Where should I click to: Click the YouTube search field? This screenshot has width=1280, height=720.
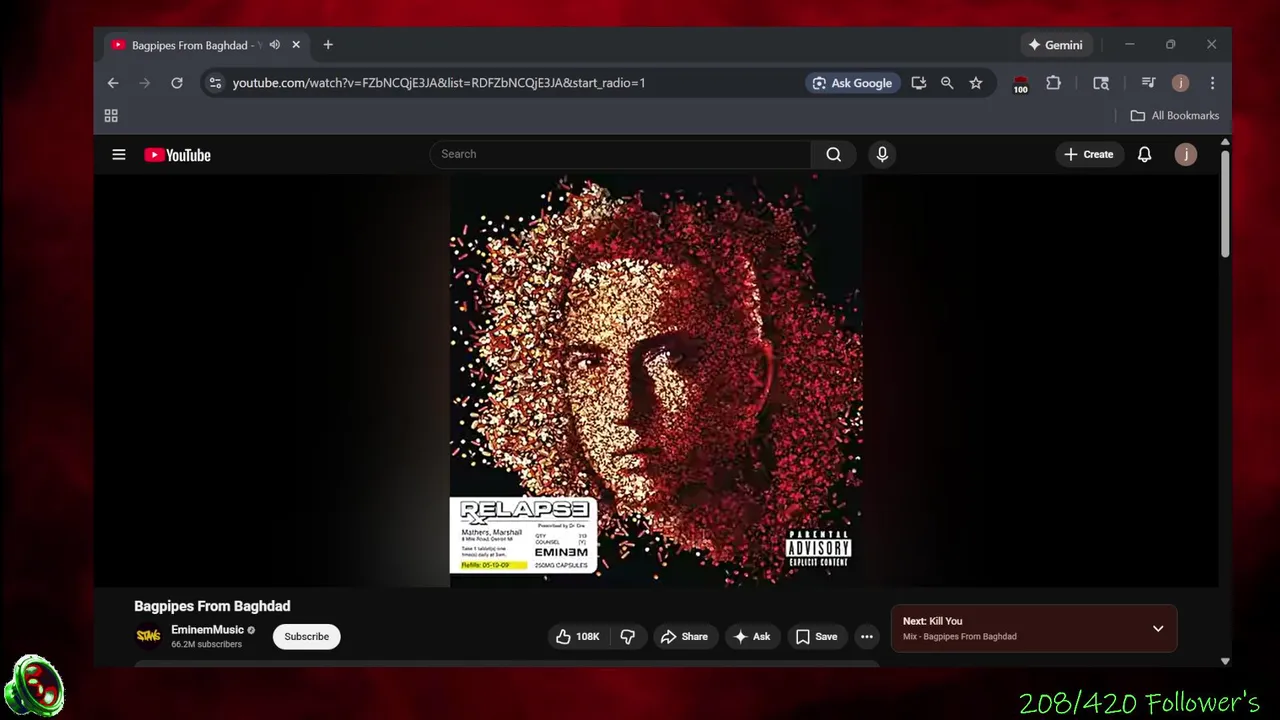(x=620, y=154)
